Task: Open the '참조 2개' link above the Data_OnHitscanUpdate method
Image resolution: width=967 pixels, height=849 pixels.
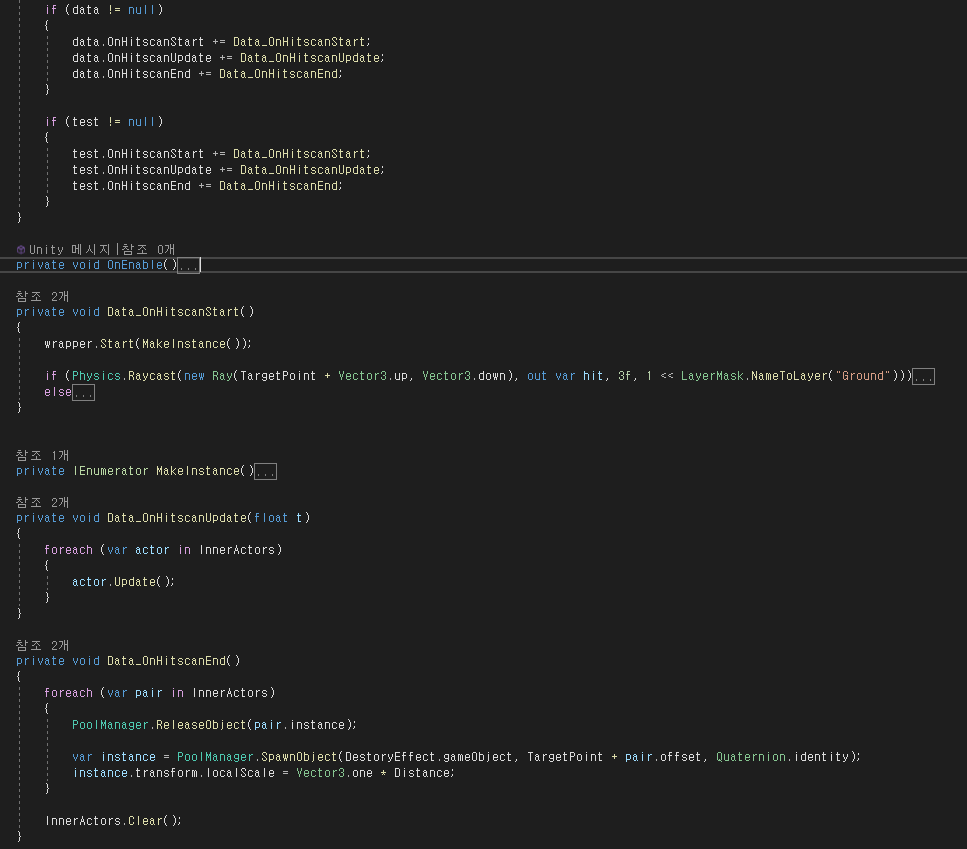Action: [x=42, y=501]
